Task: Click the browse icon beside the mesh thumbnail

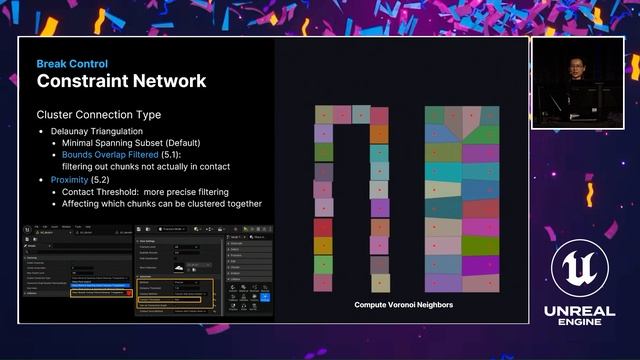Action: [194, 270]
